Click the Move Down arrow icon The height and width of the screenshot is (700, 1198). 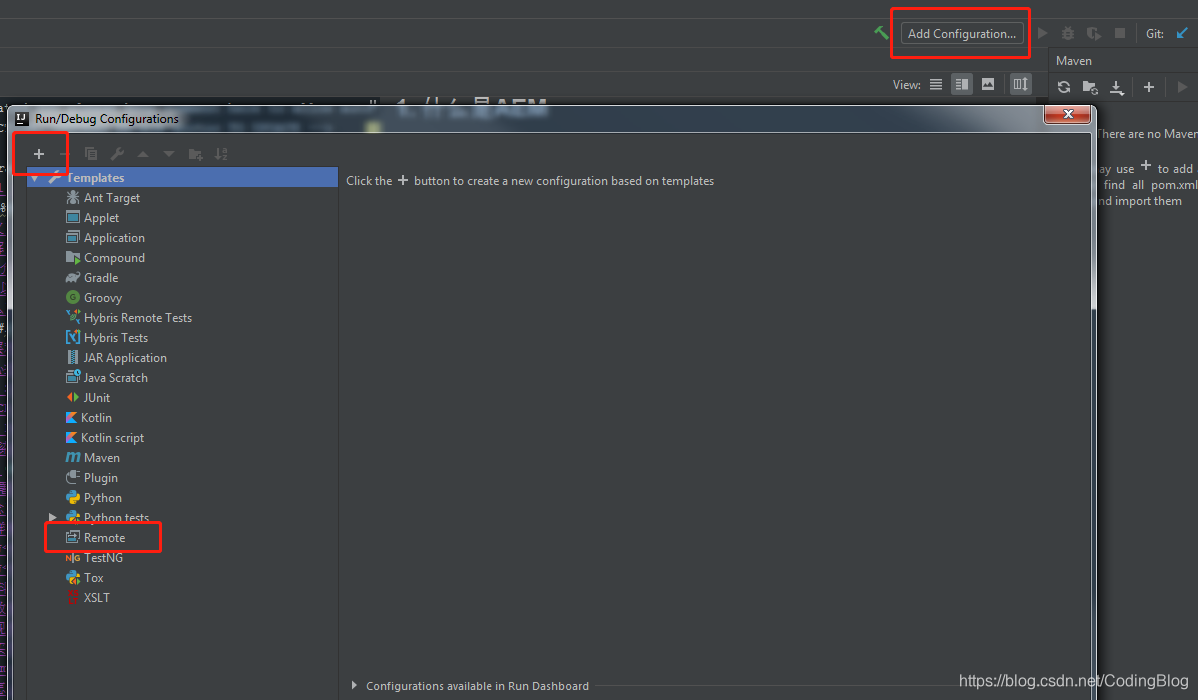169,154
